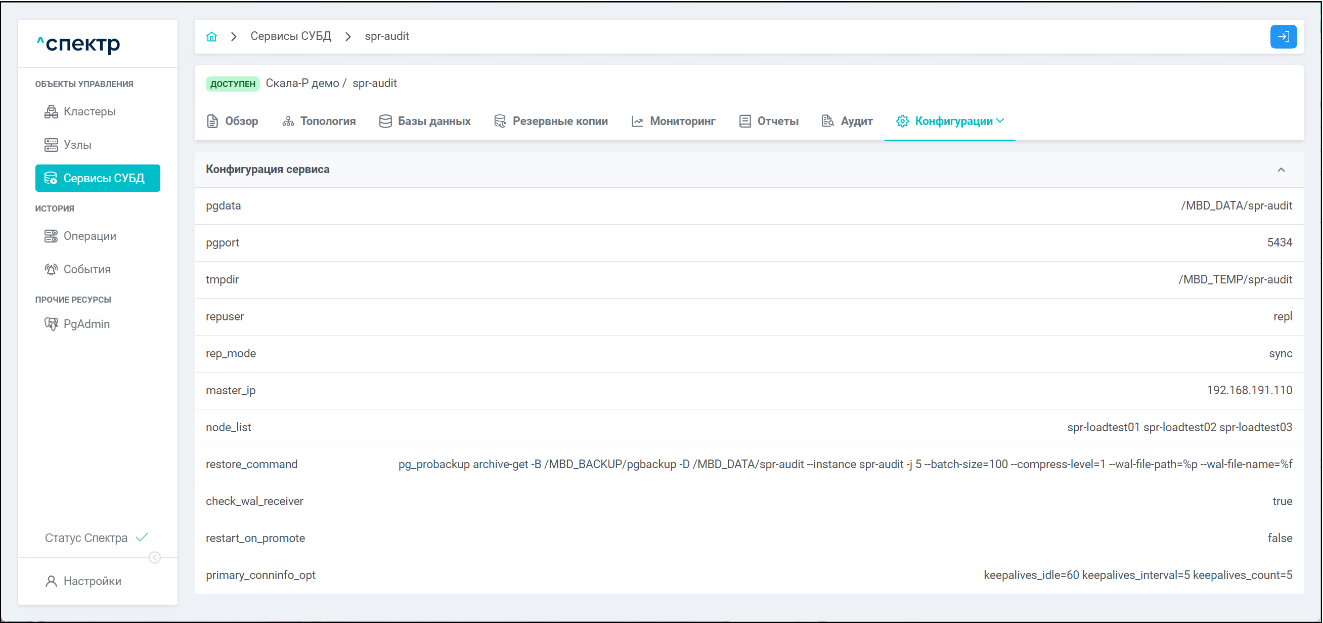This screenshot has width=1323, height=623.
Task: Go to the Мониторинг tab
Action: [673, 121]
